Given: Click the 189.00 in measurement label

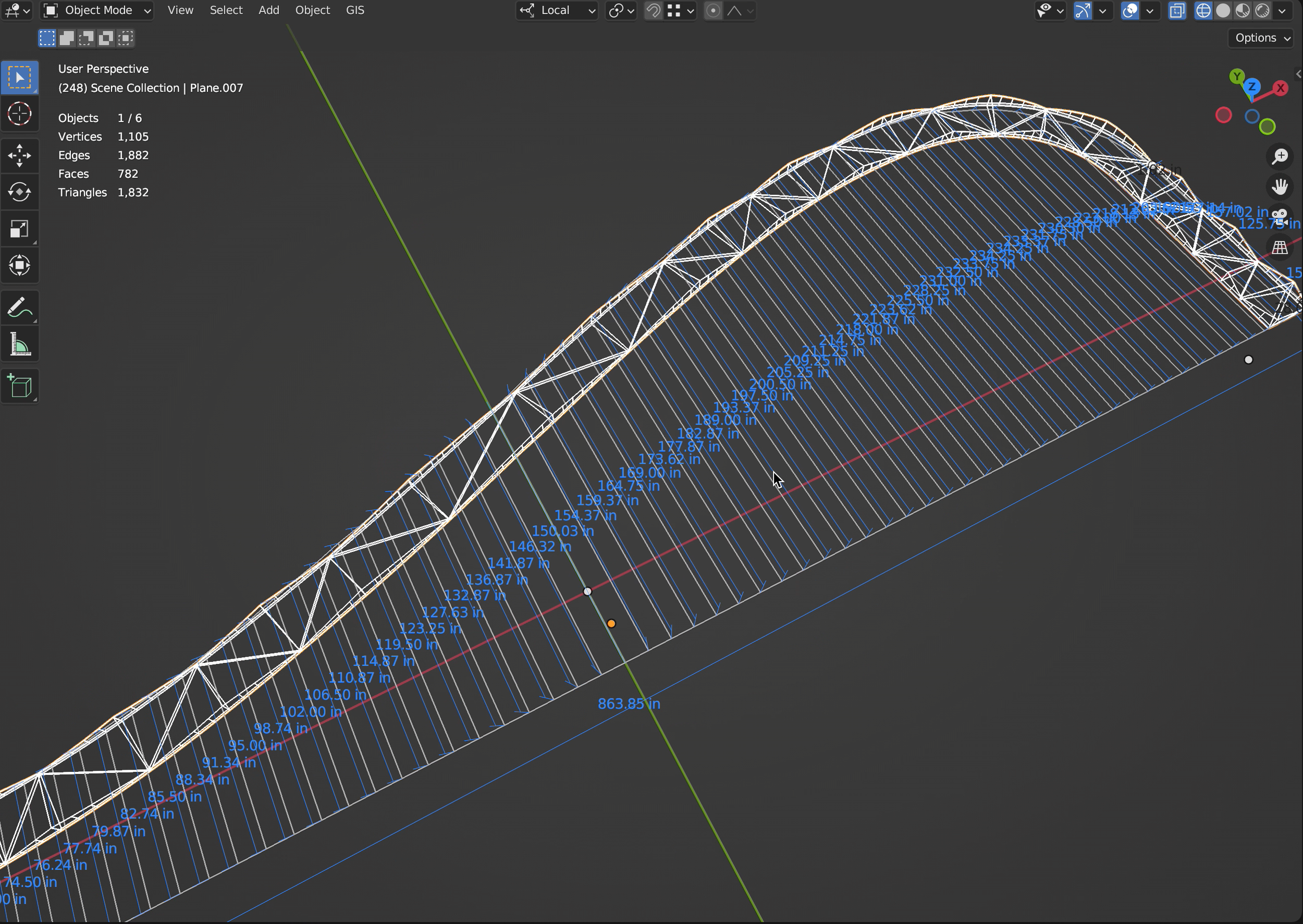Looking at the screenshot, I should 726,420.
